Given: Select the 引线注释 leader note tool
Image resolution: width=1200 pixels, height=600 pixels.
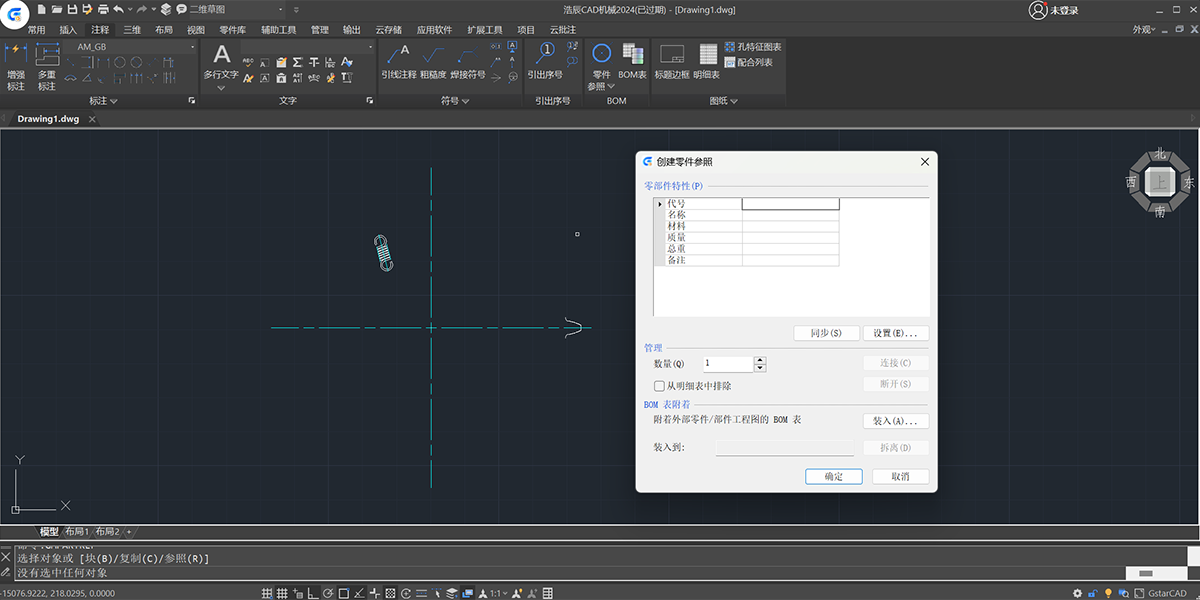Looking at the screenshot, I should coord(398,59).
